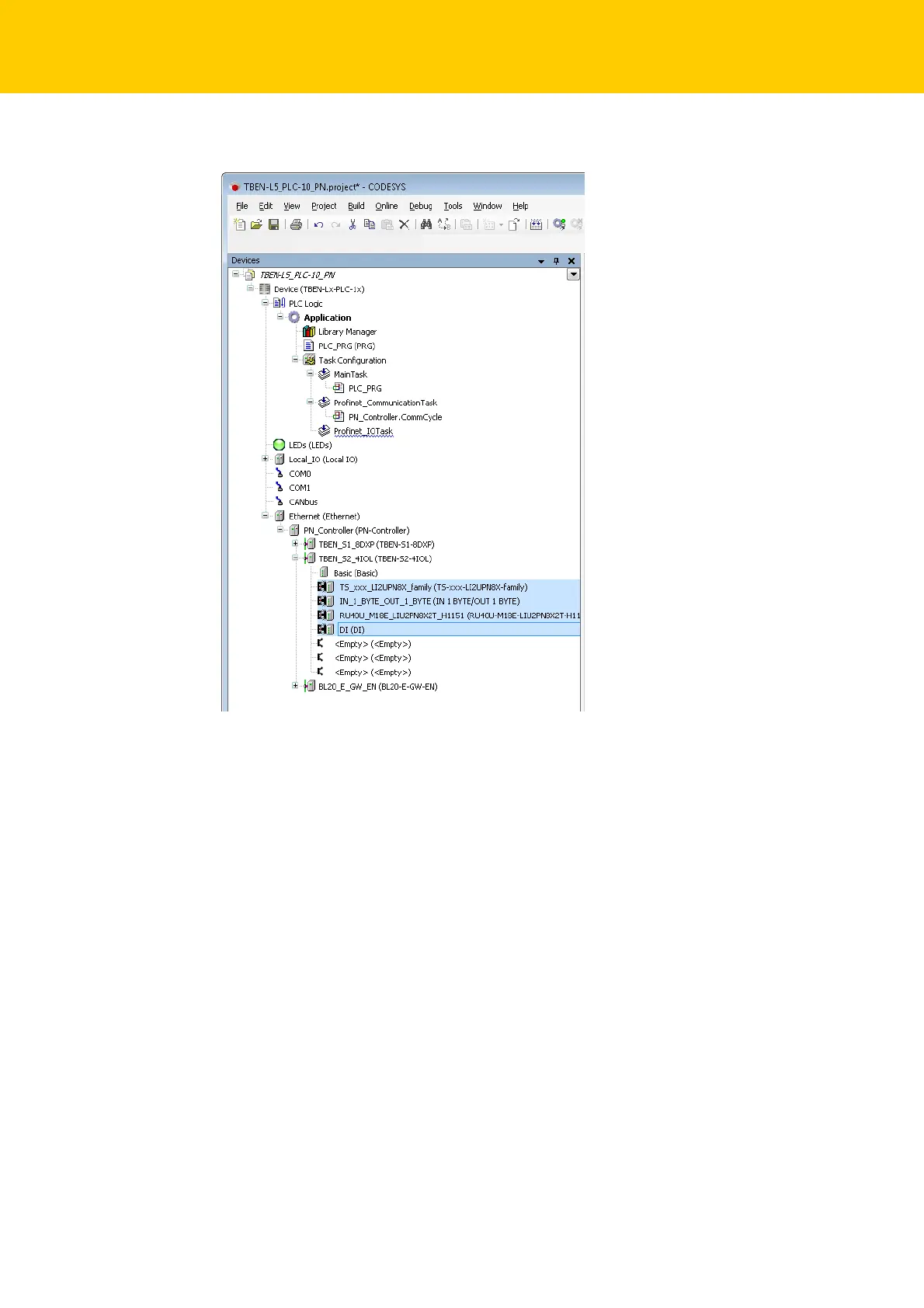The image size is (924, 1308).
Task: Open the Online menu
Action: (387, 206)
